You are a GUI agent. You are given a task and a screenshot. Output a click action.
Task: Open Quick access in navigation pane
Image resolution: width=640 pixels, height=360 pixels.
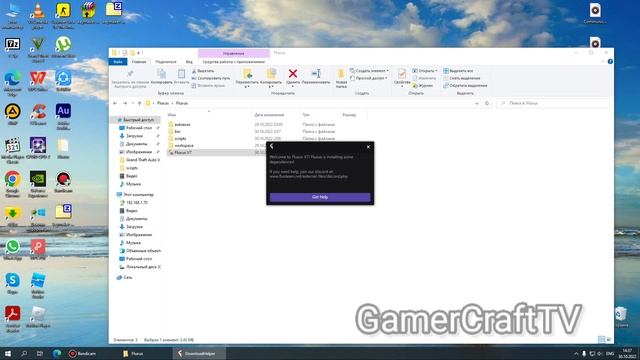138,120
